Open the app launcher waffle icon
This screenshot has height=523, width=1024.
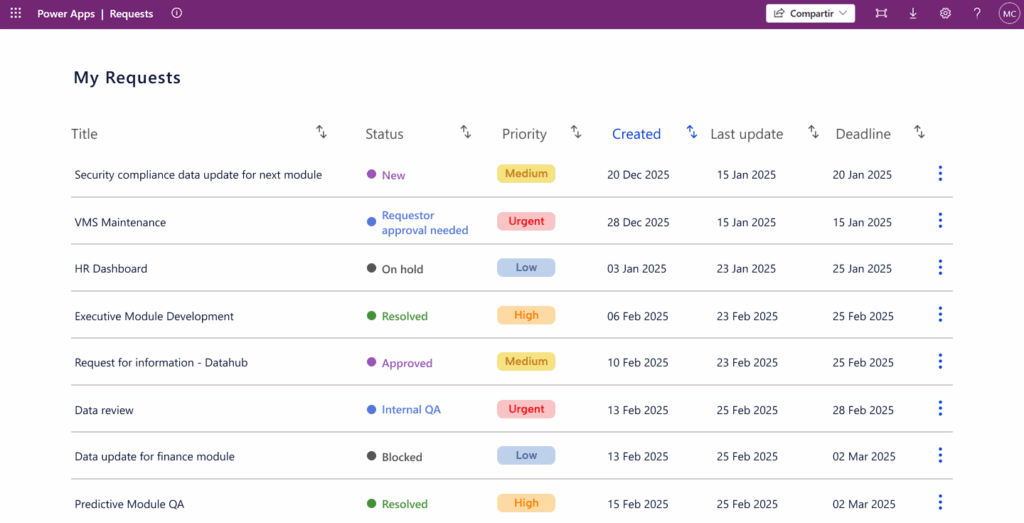(x=15, y=14)
